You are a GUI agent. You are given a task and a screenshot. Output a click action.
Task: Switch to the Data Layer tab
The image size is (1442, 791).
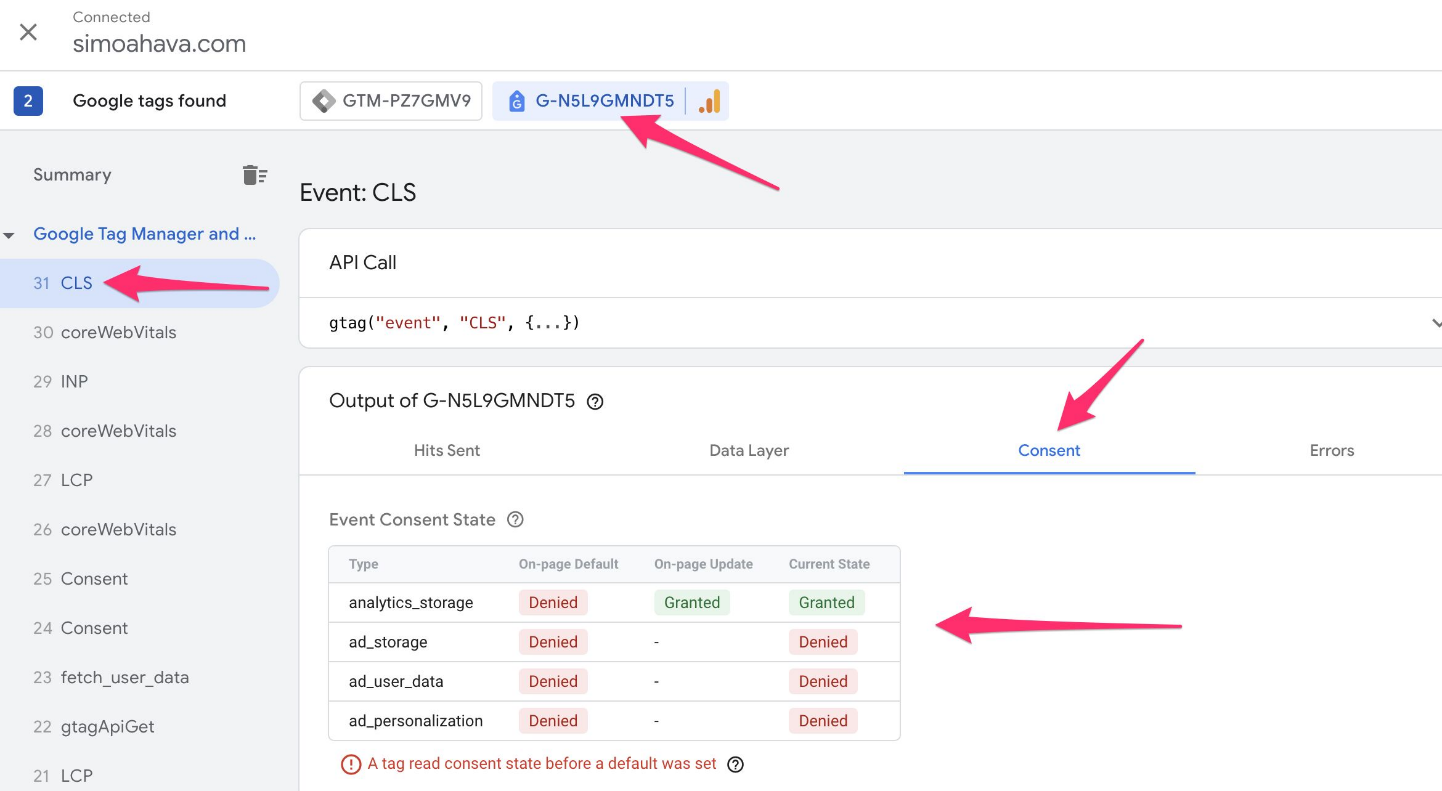[x=749, y=450]
